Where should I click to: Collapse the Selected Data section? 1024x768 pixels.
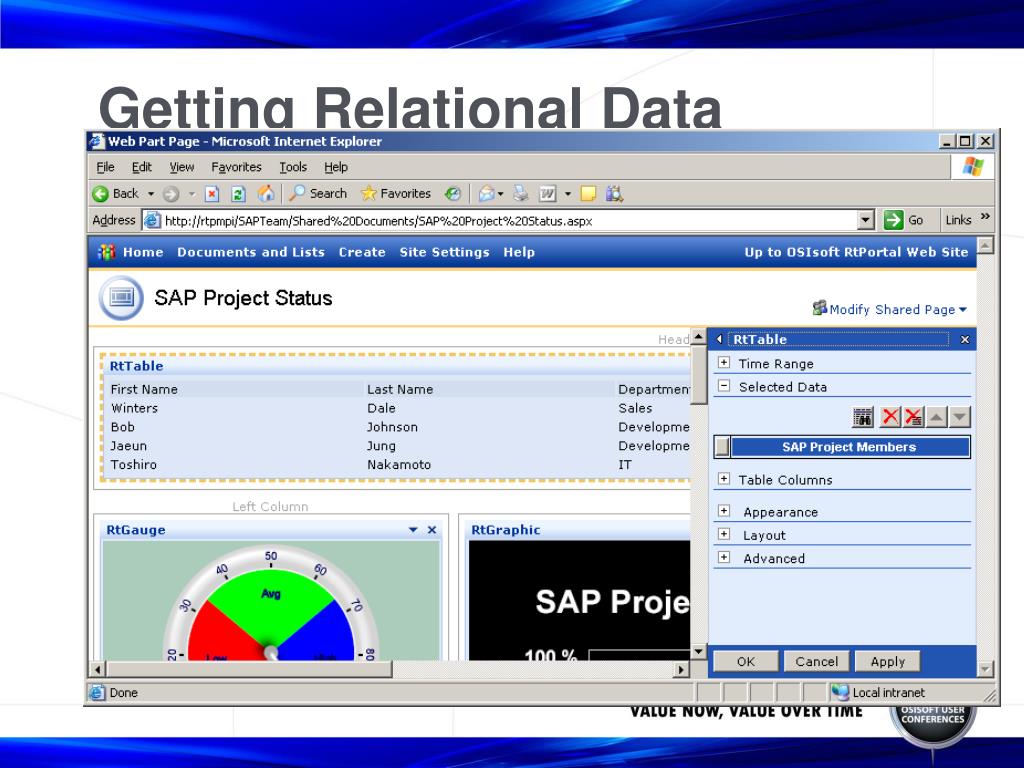coord(724,386)
